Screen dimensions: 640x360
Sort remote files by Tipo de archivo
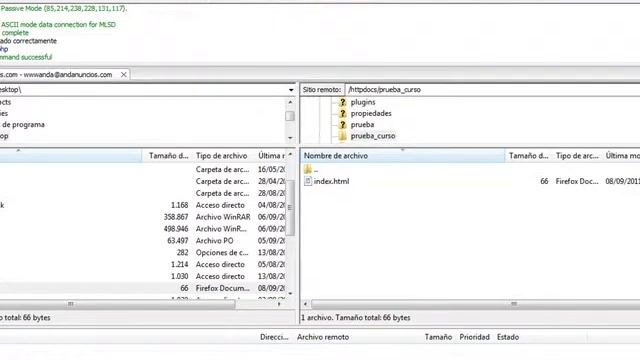pyautogui.click(x=577, y=156)
